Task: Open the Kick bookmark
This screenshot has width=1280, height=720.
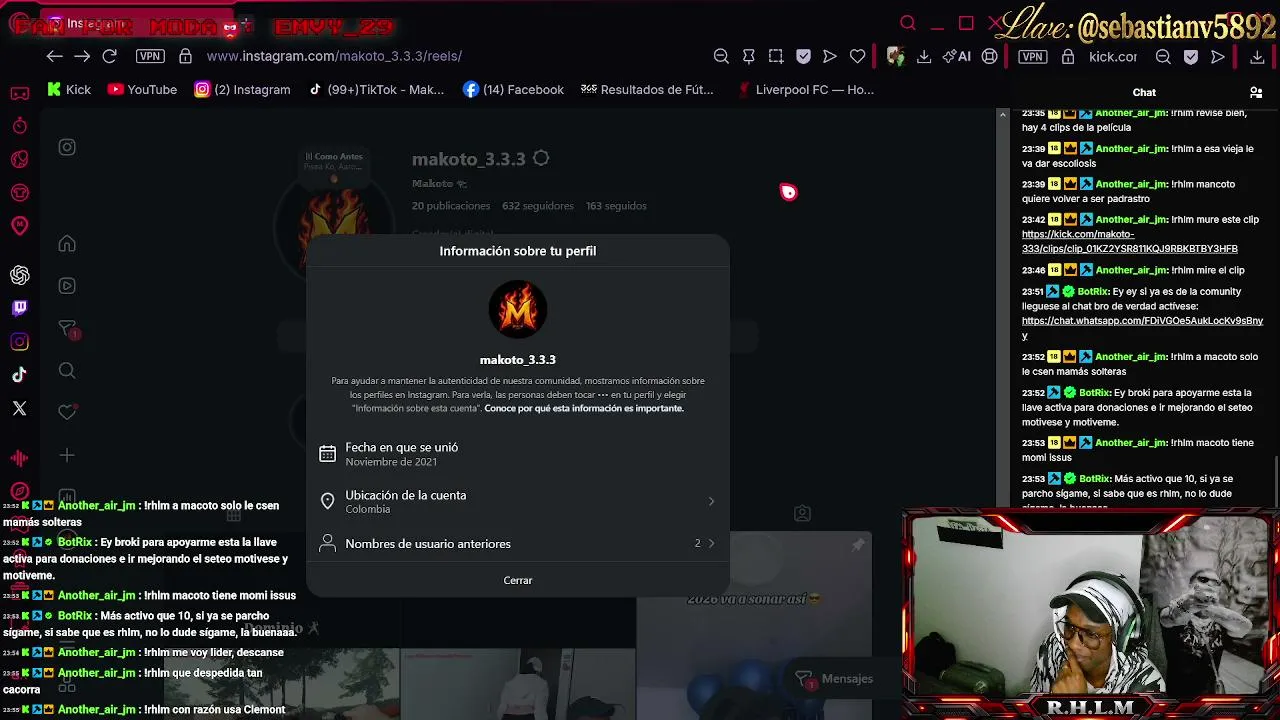Action: click(x=69, y=89)
